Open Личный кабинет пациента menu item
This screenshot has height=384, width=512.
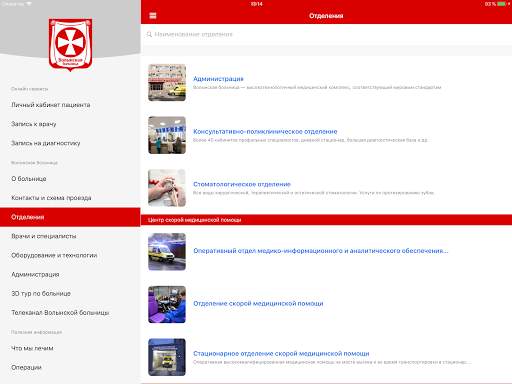51,105
